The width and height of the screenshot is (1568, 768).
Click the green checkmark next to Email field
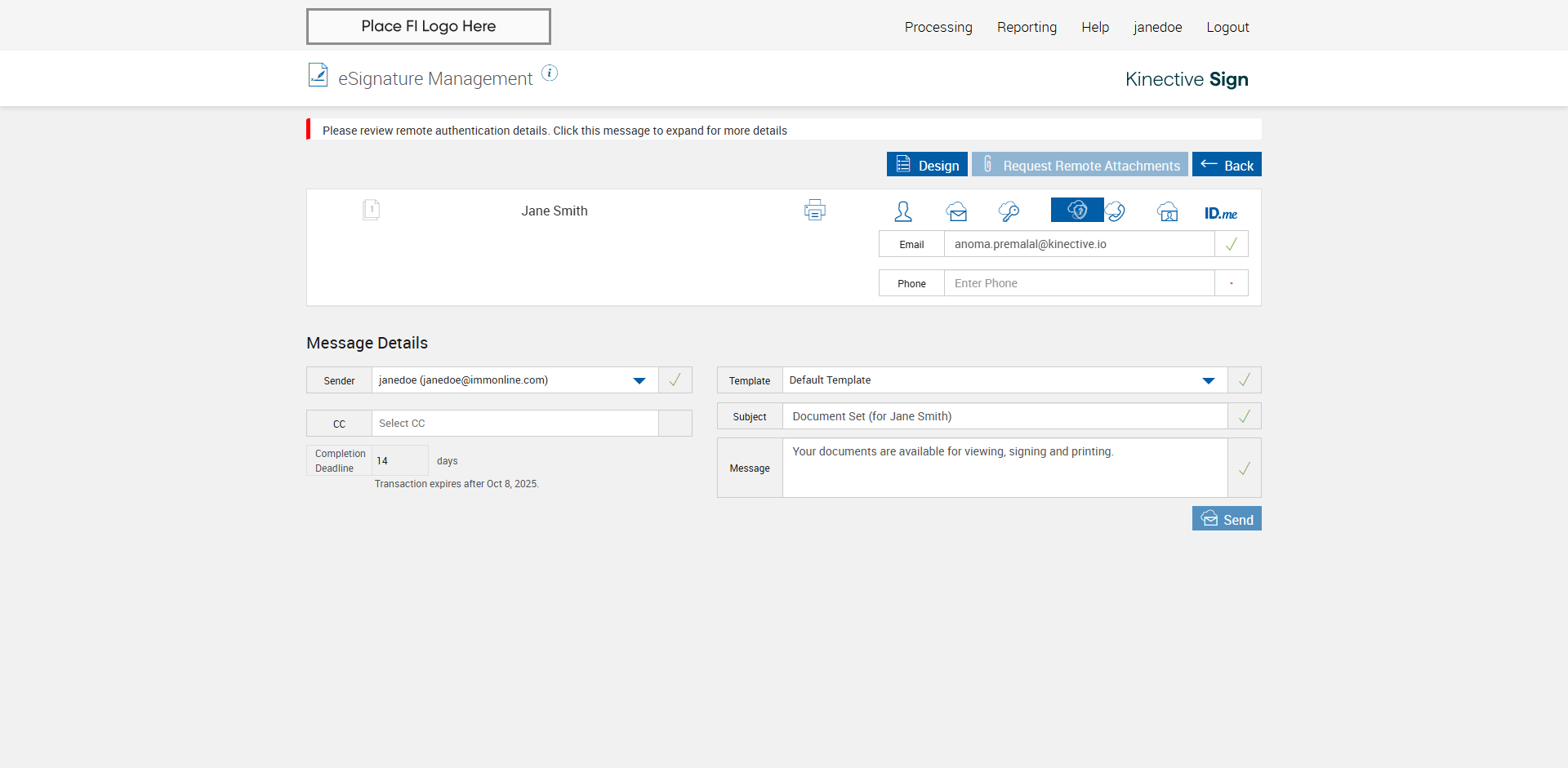coord(1232,244)
